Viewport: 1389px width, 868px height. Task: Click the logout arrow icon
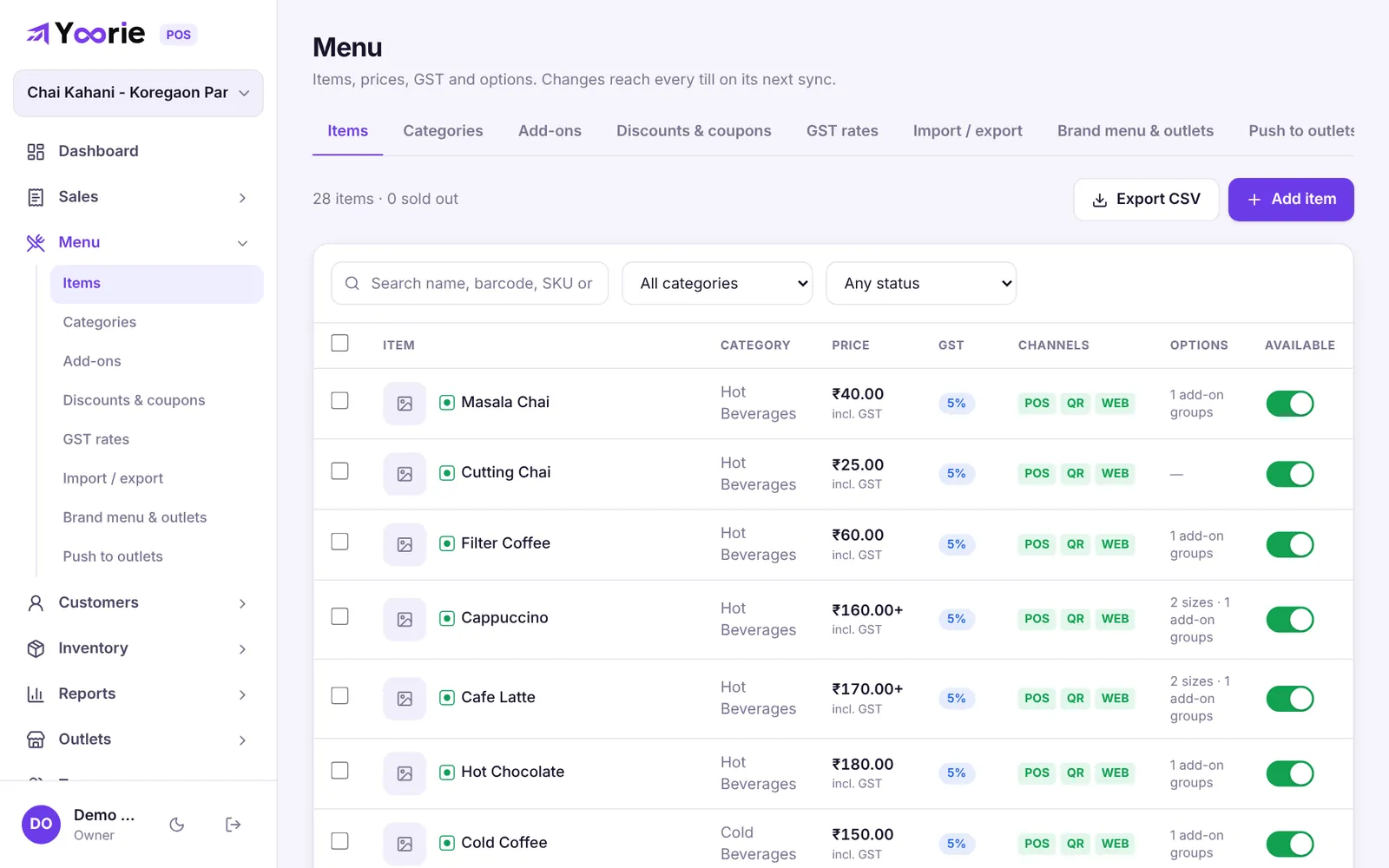pos(233,825)
